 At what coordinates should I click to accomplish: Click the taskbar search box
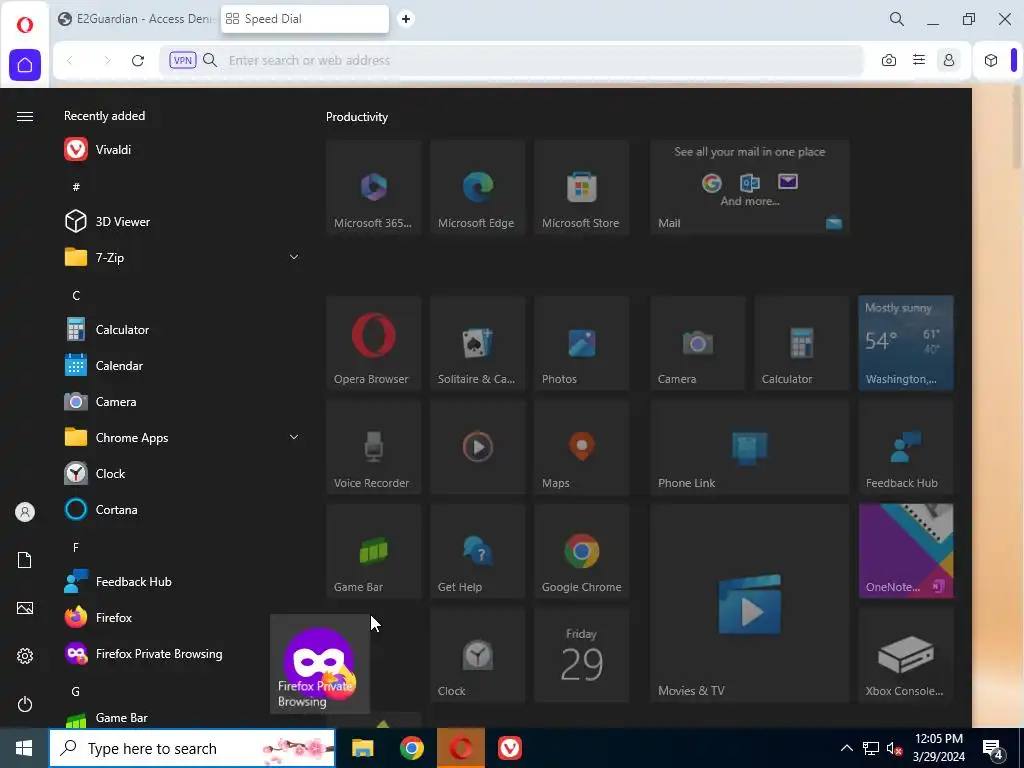(192, 748)
